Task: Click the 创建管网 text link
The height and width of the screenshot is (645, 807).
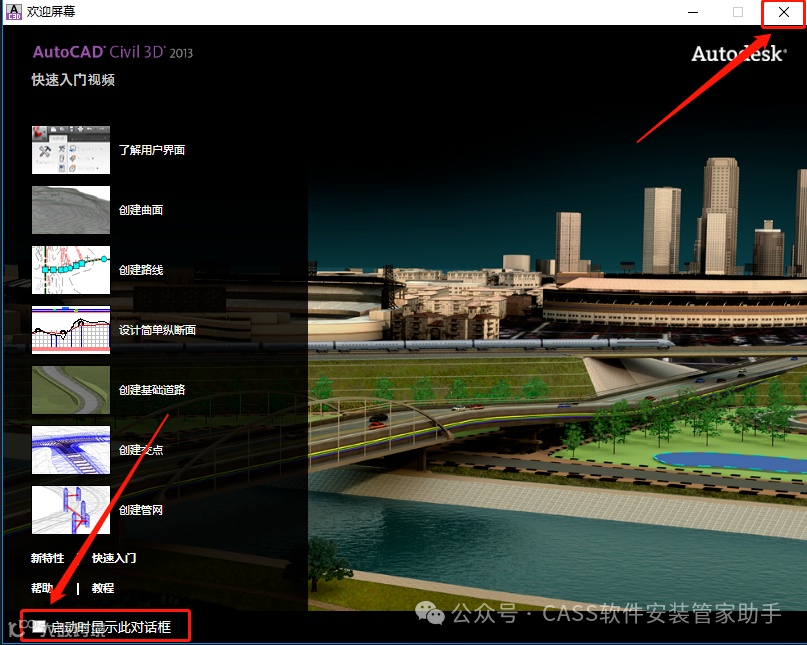Action: [x=141, y=510]
